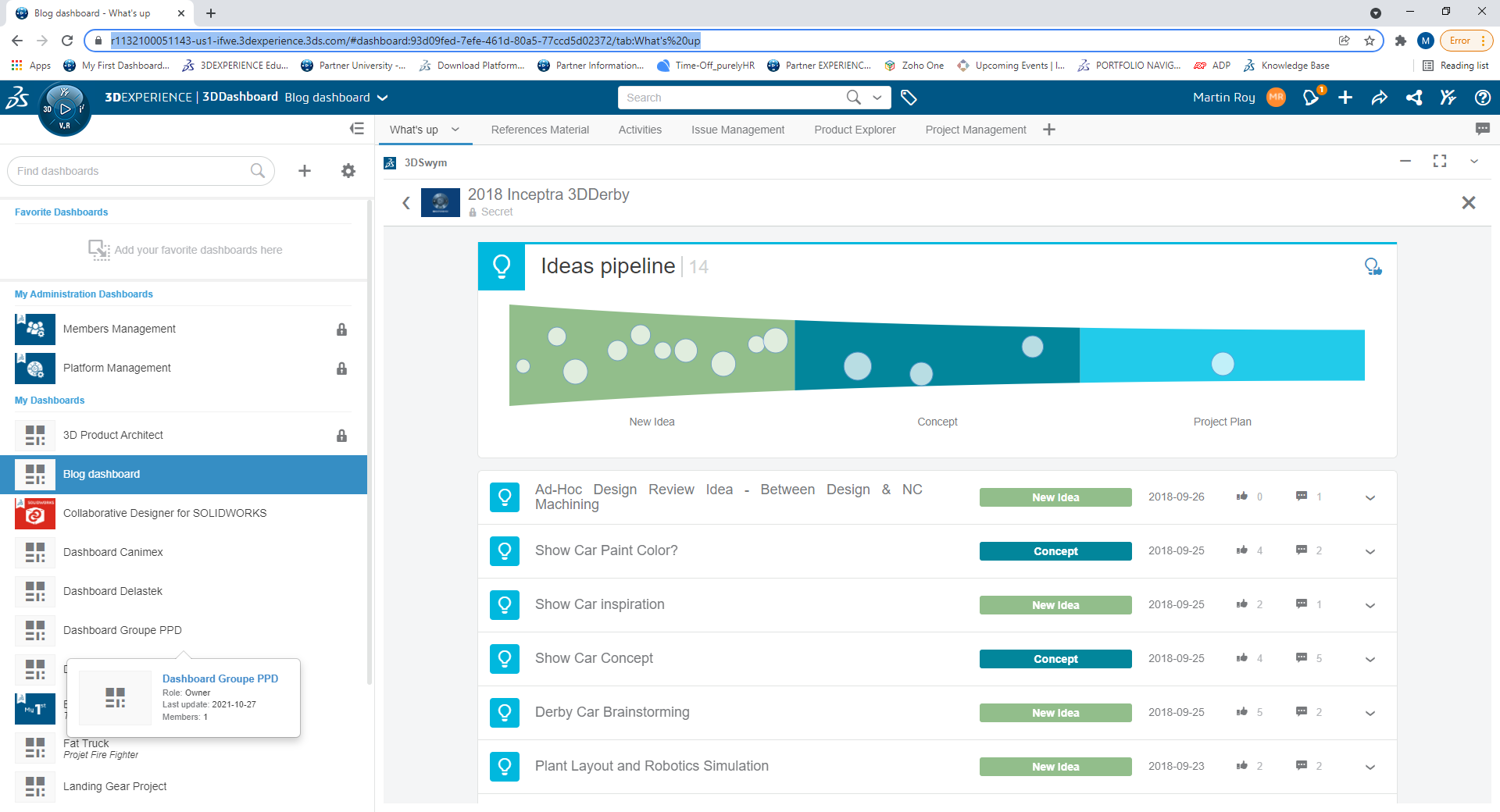Like the Derby Car Brainstorming idea
Screen dimensions: 1500x812
(x=1242, y=712)
